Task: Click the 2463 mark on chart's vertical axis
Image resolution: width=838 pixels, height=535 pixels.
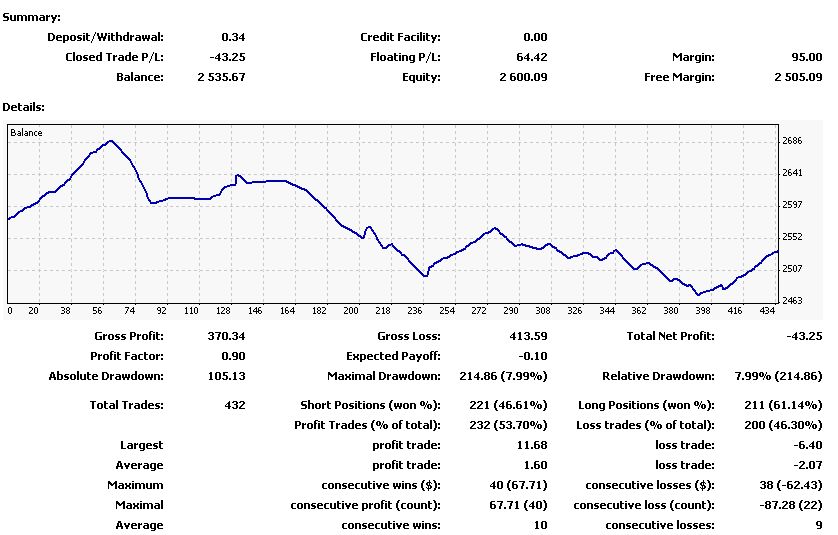Action: [792, 300]
